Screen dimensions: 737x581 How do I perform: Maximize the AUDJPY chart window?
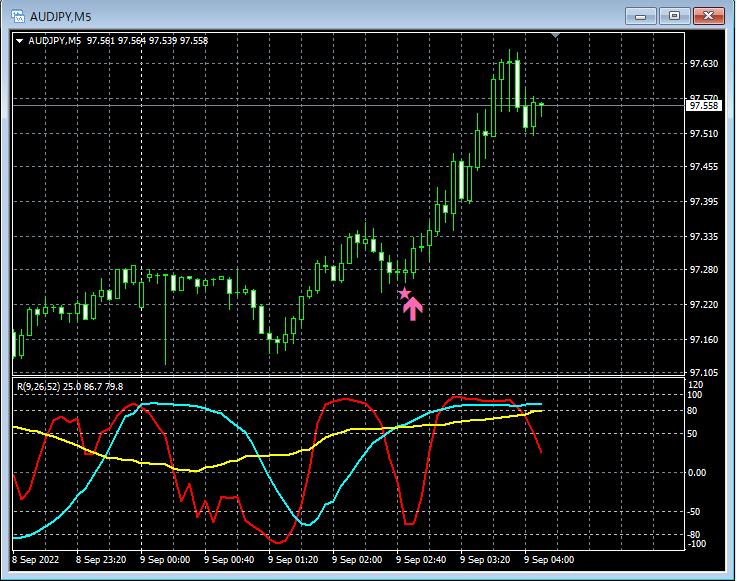click(x=674, y=16)
